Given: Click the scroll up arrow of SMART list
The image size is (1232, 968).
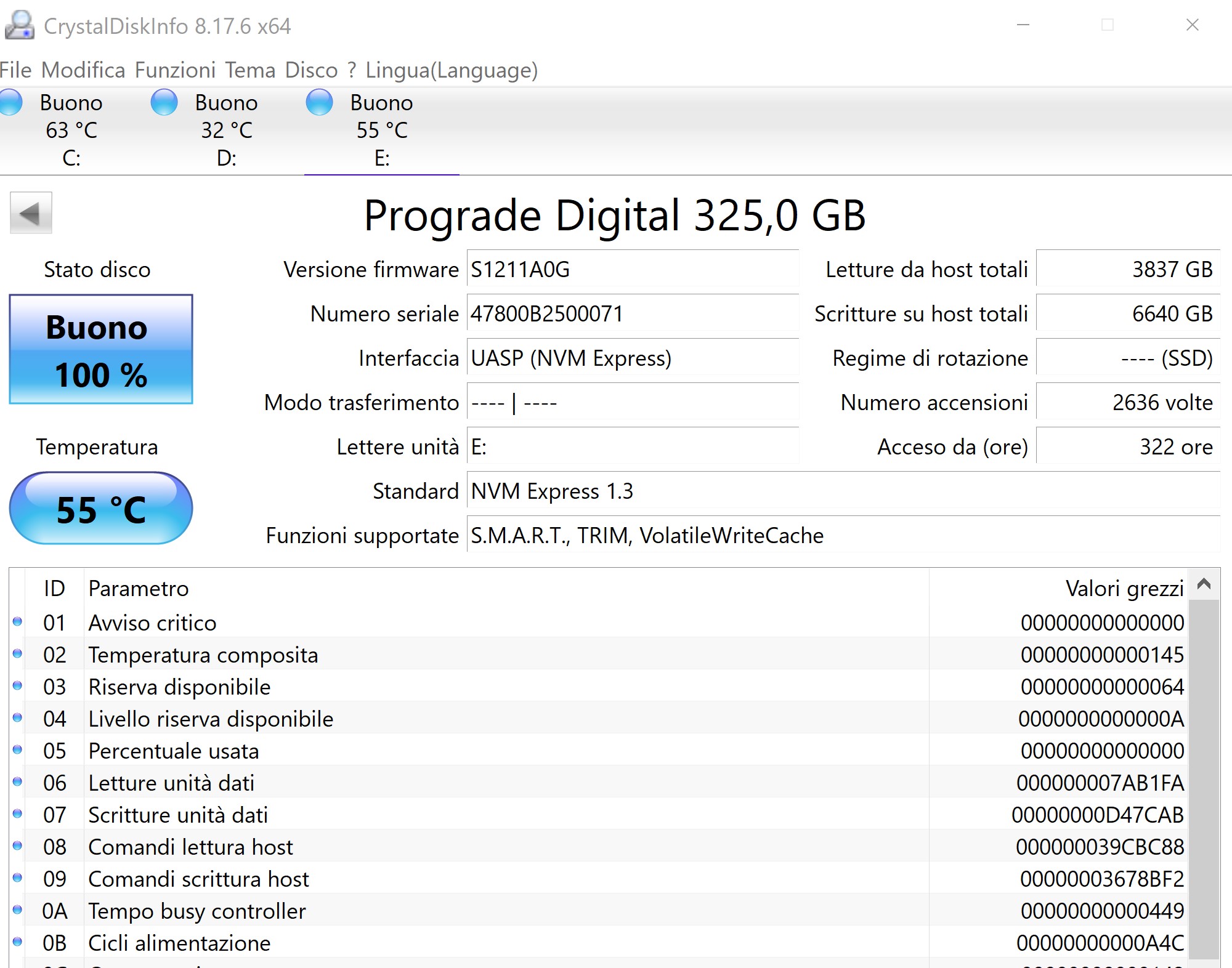Looking at the screenshot, I should coord(1204,584).
